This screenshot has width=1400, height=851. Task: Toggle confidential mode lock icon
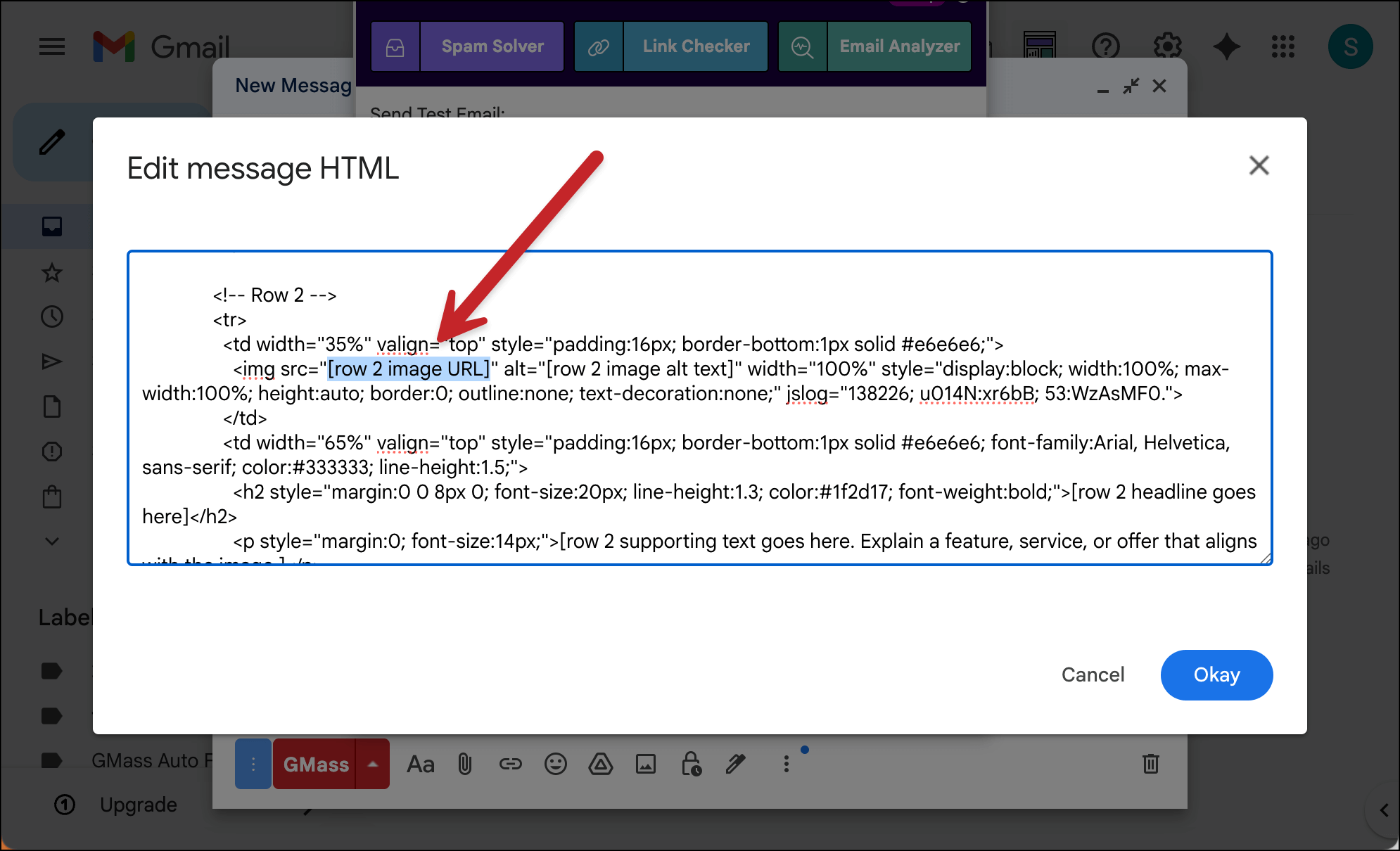pyautogui.click(x=691, y=764)
